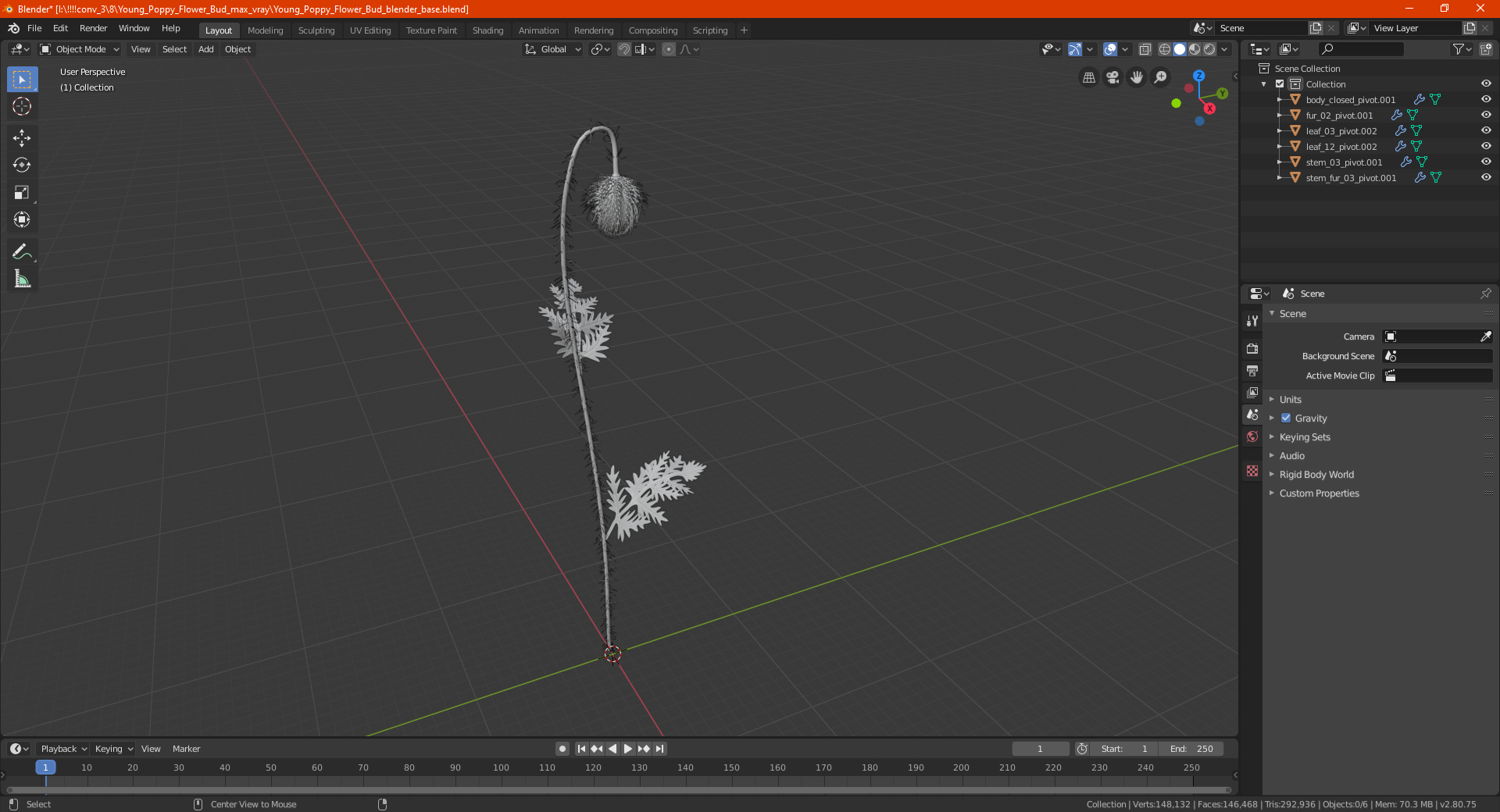Toggle viewport overlays
This screenshot has height=812, width=1500.
[1110, 49]
